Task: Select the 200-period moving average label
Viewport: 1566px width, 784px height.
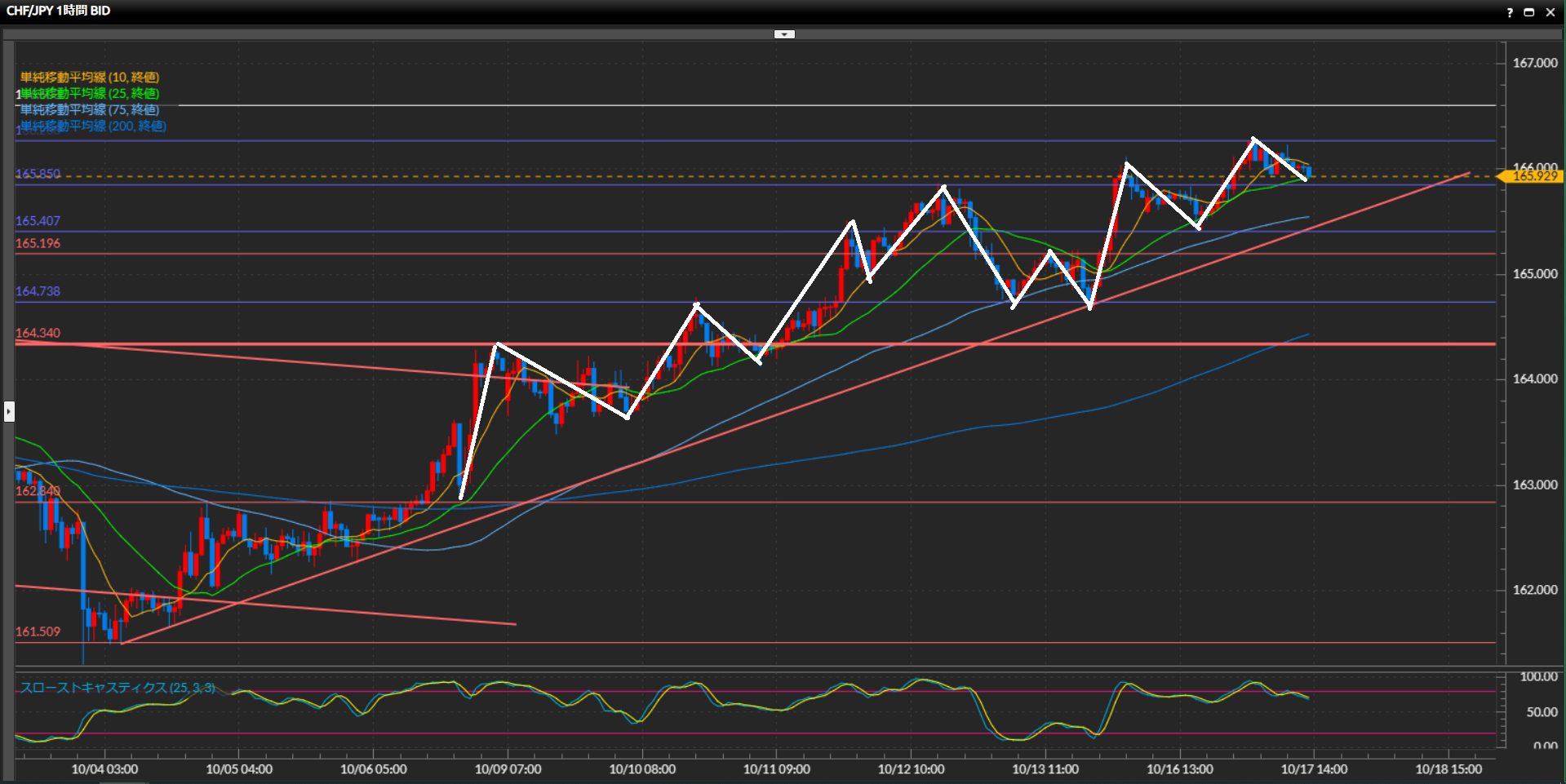Action: [93, 126]
